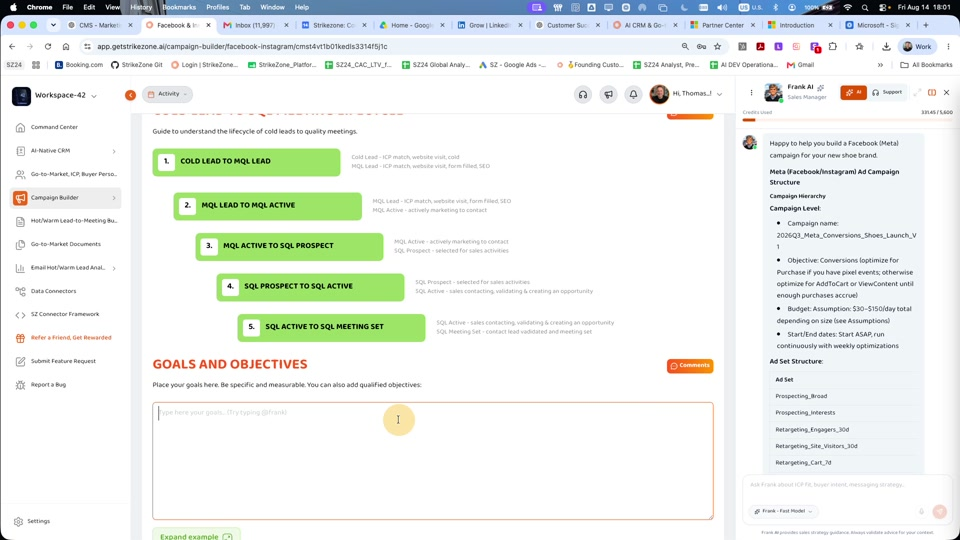The width and height of the screenshot is (960, 540).
Task: Open the History menu in menu bar
Action: [x=141, y=7]
